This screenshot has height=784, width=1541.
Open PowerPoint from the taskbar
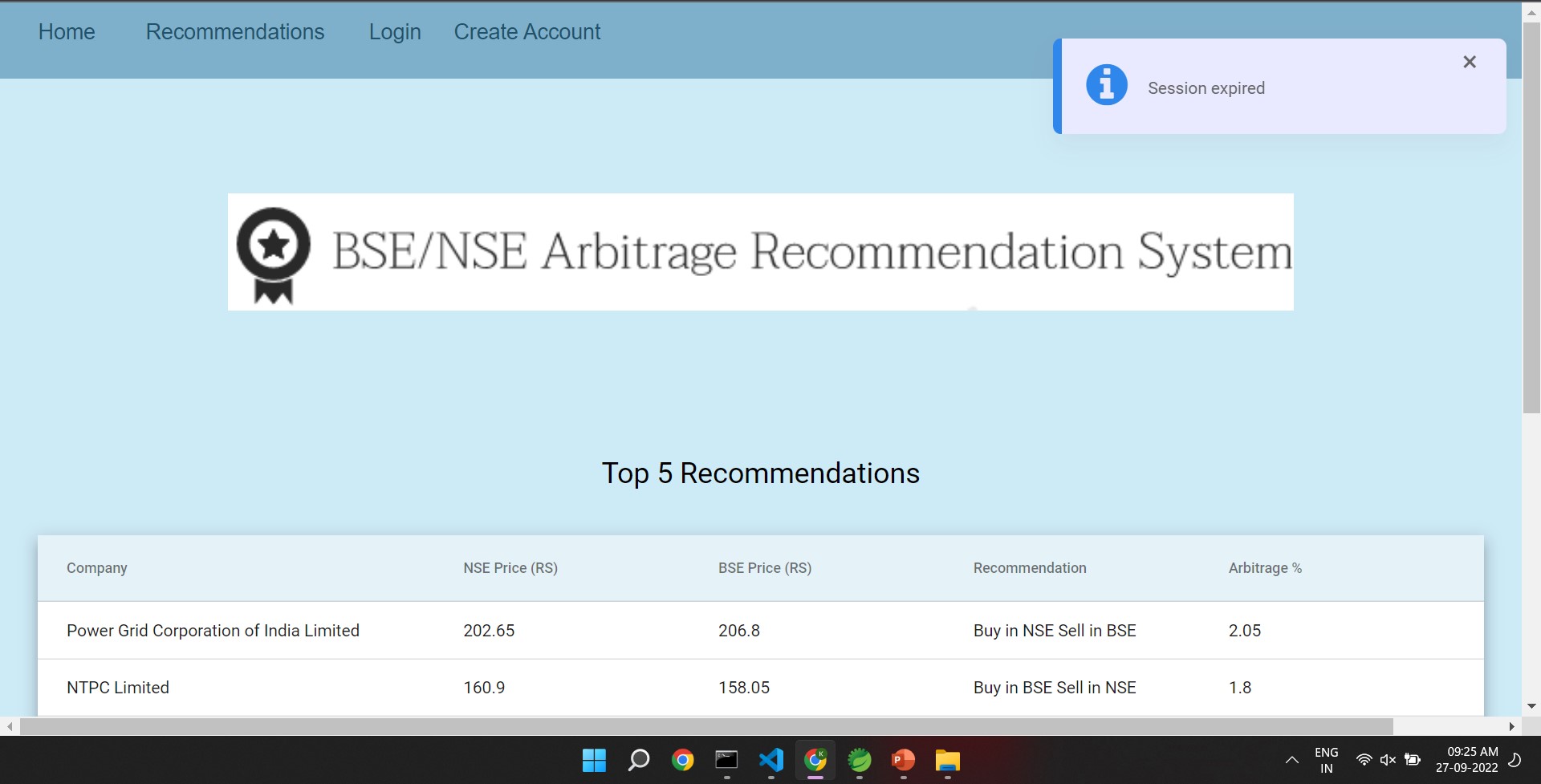(902, 760)
